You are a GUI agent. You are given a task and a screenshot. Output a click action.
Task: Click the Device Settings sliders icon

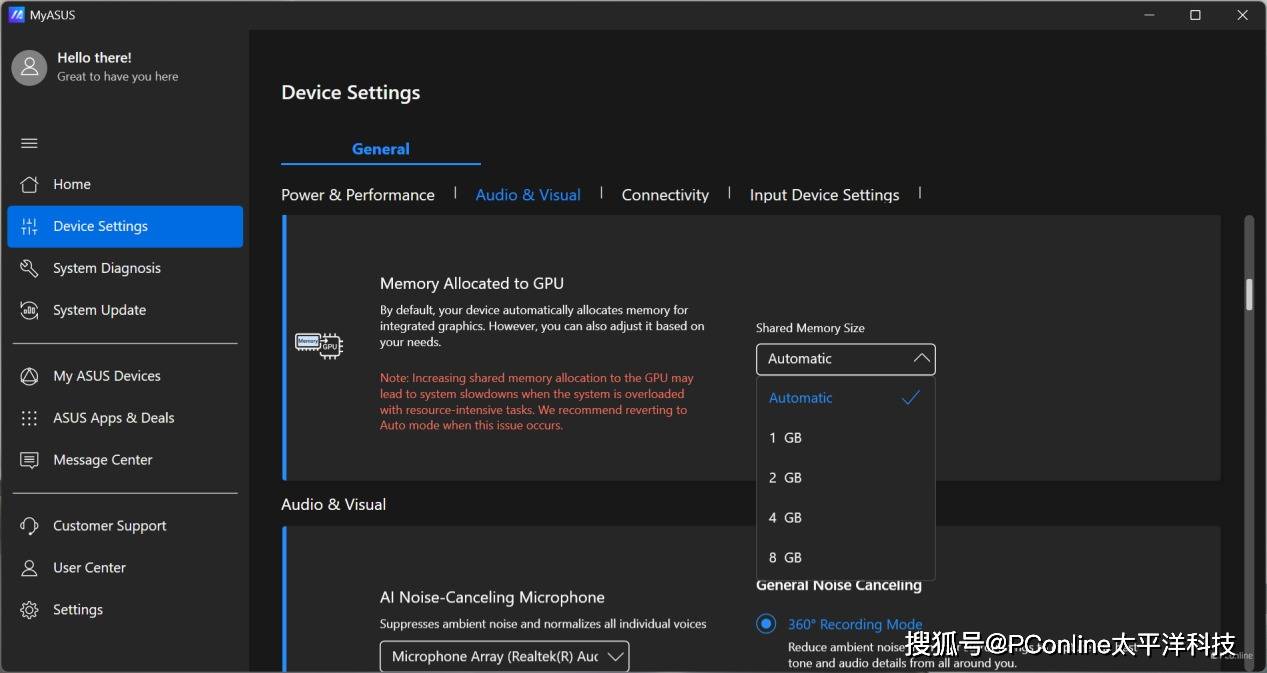point(29,226)
